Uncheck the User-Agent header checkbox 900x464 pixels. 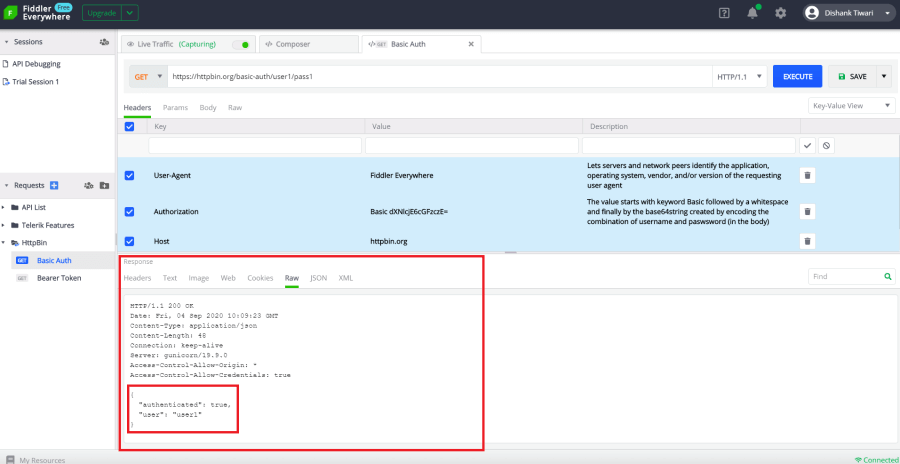point(129,176)
